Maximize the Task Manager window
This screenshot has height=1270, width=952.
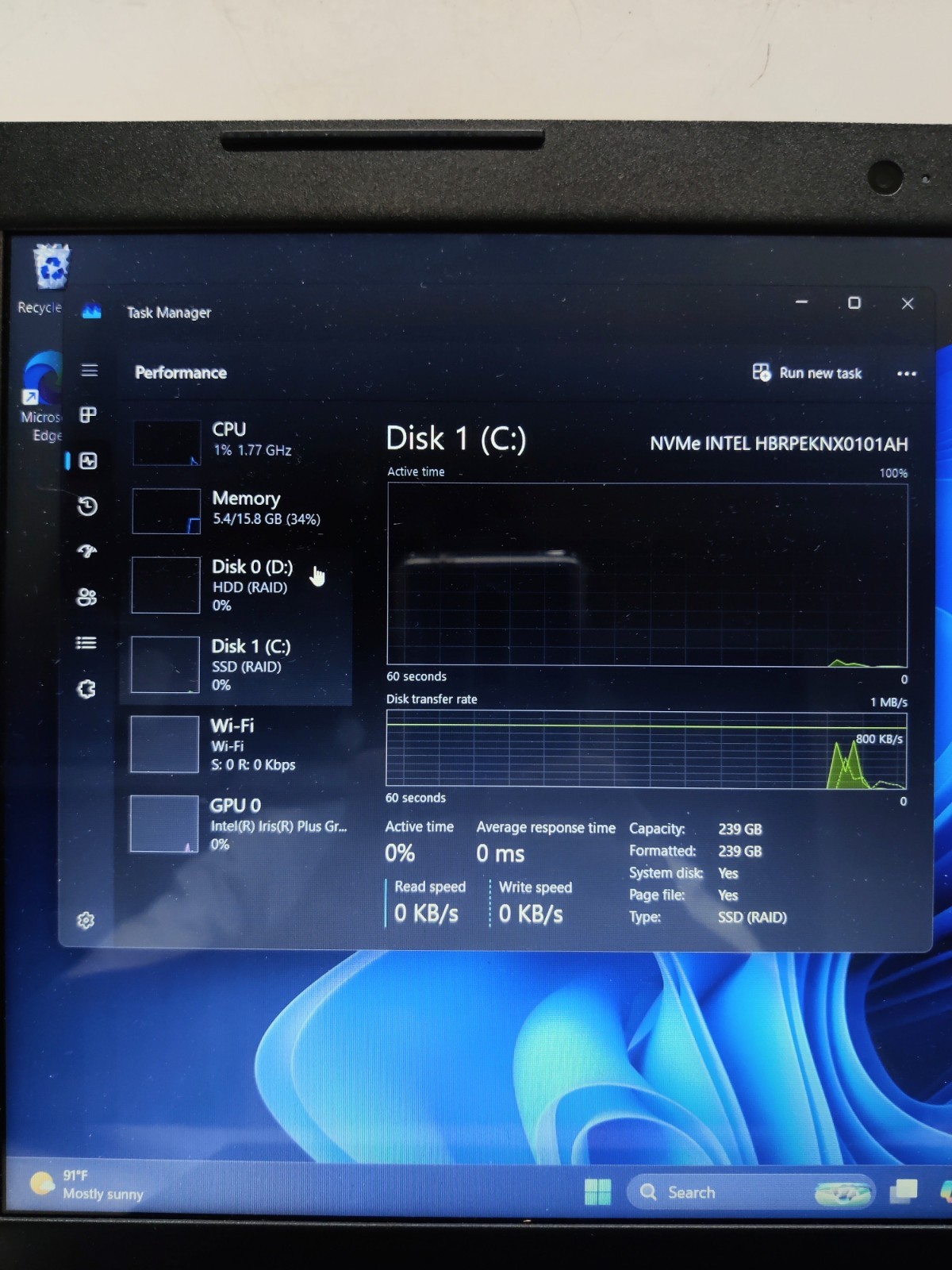pos(854,303)
